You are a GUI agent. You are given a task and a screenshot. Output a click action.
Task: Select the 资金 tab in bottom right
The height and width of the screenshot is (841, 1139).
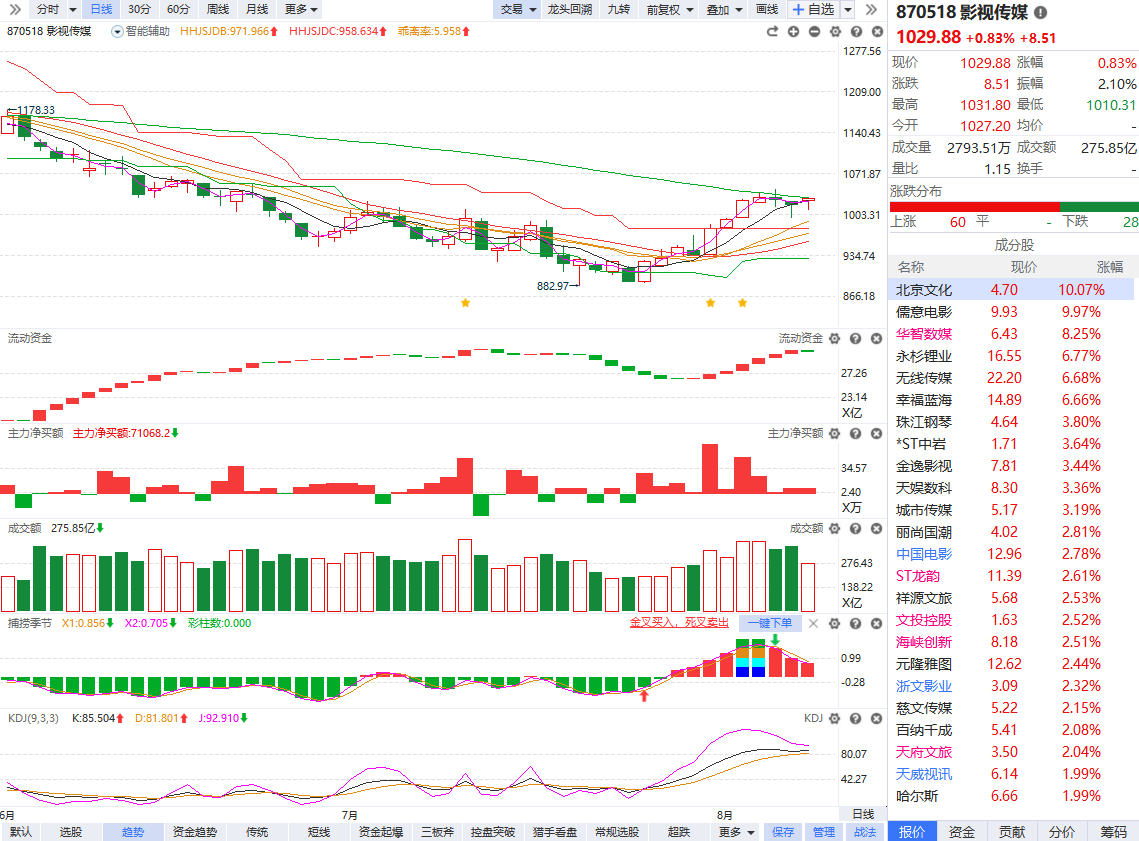(962, 832)
